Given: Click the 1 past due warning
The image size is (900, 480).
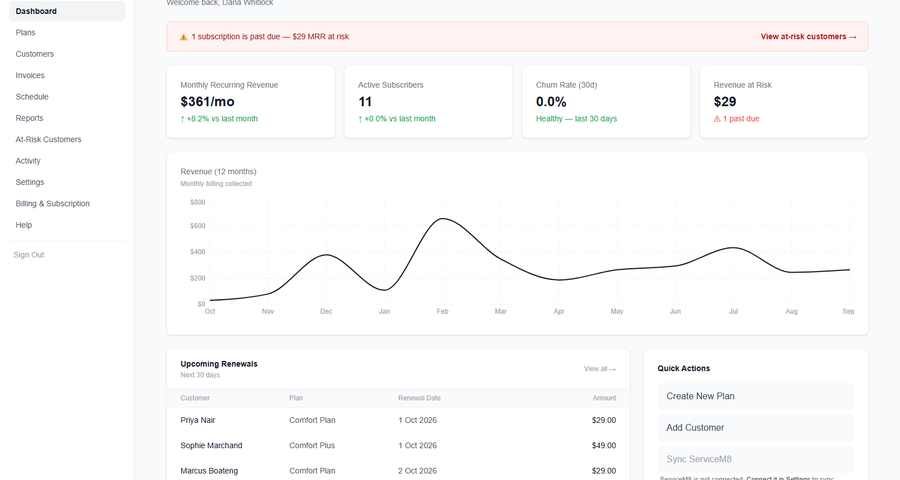Looking at the screenshot, I should coord(736,119).
